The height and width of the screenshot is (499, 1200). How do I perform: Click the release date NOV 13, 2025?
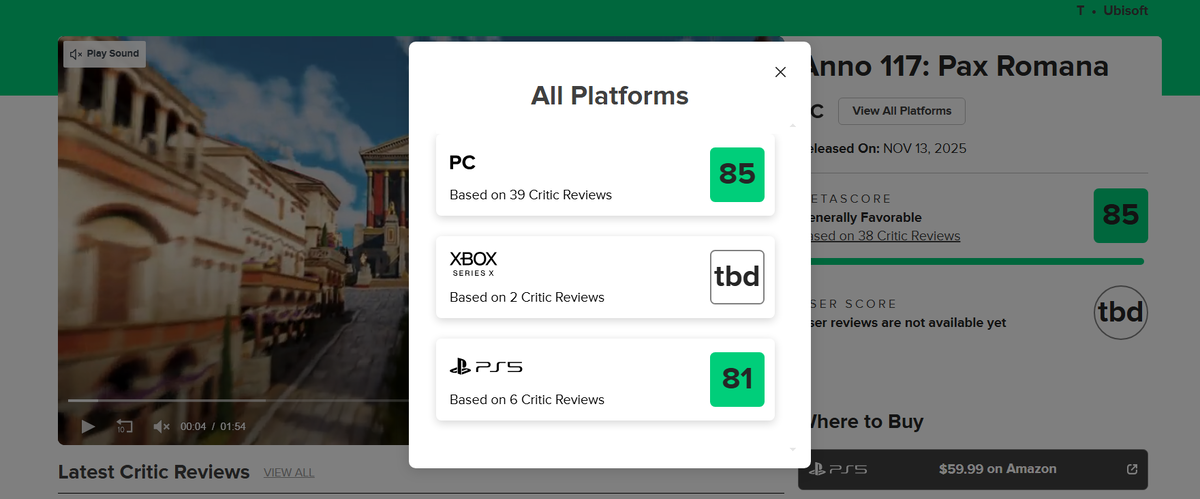click(925, 148)
